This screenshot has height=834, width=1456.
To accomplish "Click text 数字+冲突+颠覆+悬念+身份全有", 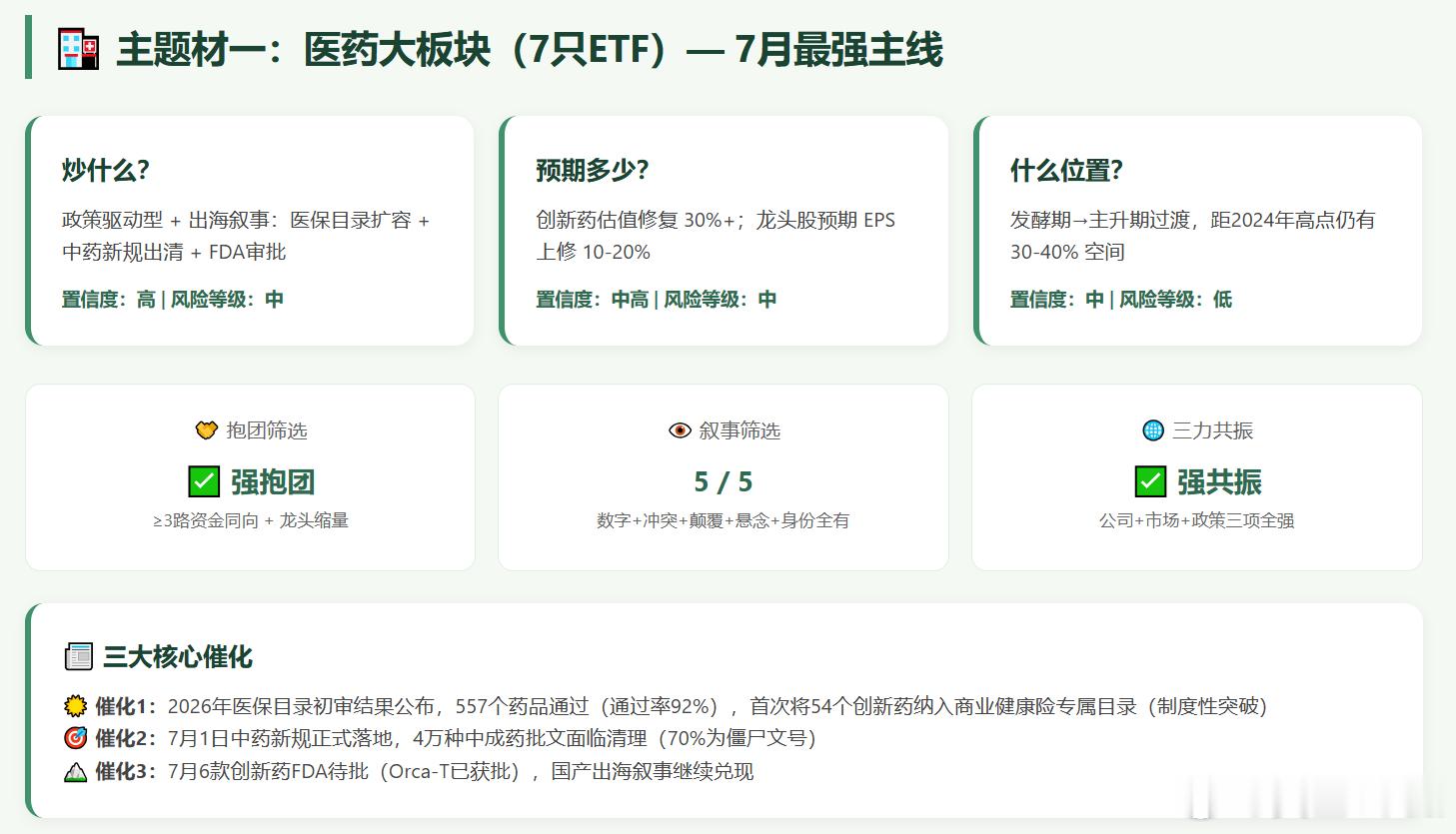I will pos(724,520).
